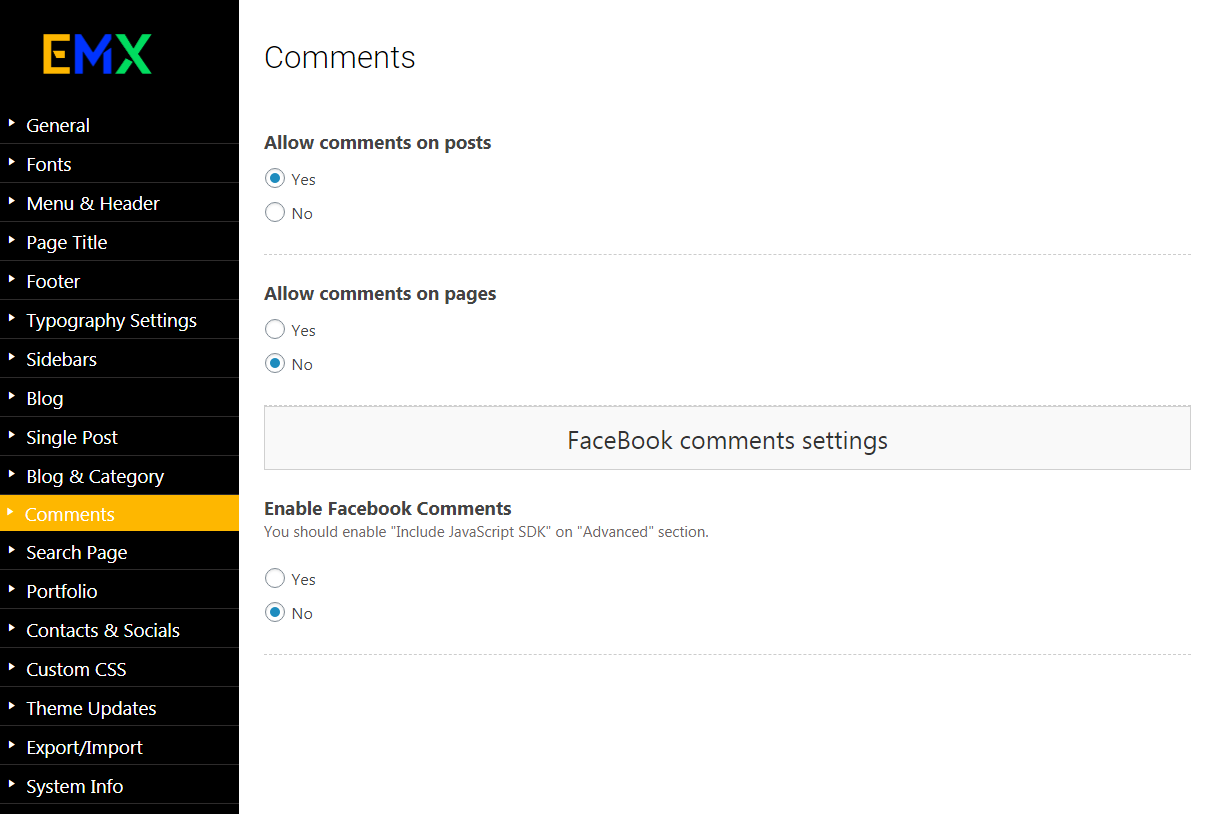Enable comments on pages with Yes
1213x814 pixels.
point(275,330)
